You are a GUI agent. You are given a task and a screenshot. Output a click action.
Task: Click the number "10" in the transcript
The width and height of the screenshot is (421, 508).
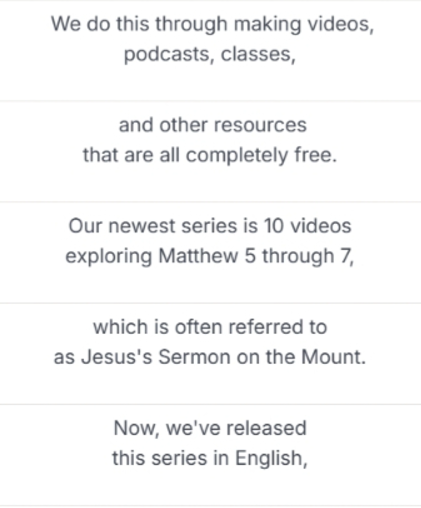pyautogui.click(x=273, y=226)
